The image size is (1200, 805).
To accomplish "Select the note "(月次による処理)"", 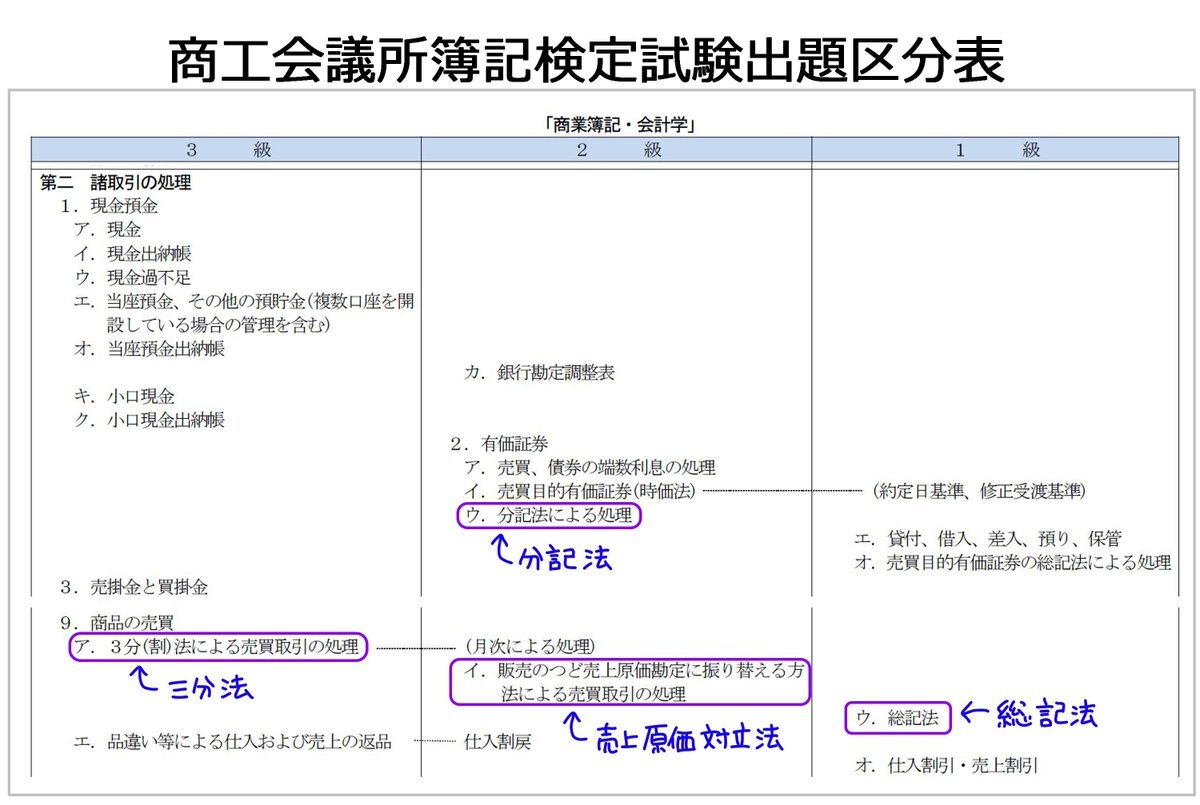I will click(530, 647).
